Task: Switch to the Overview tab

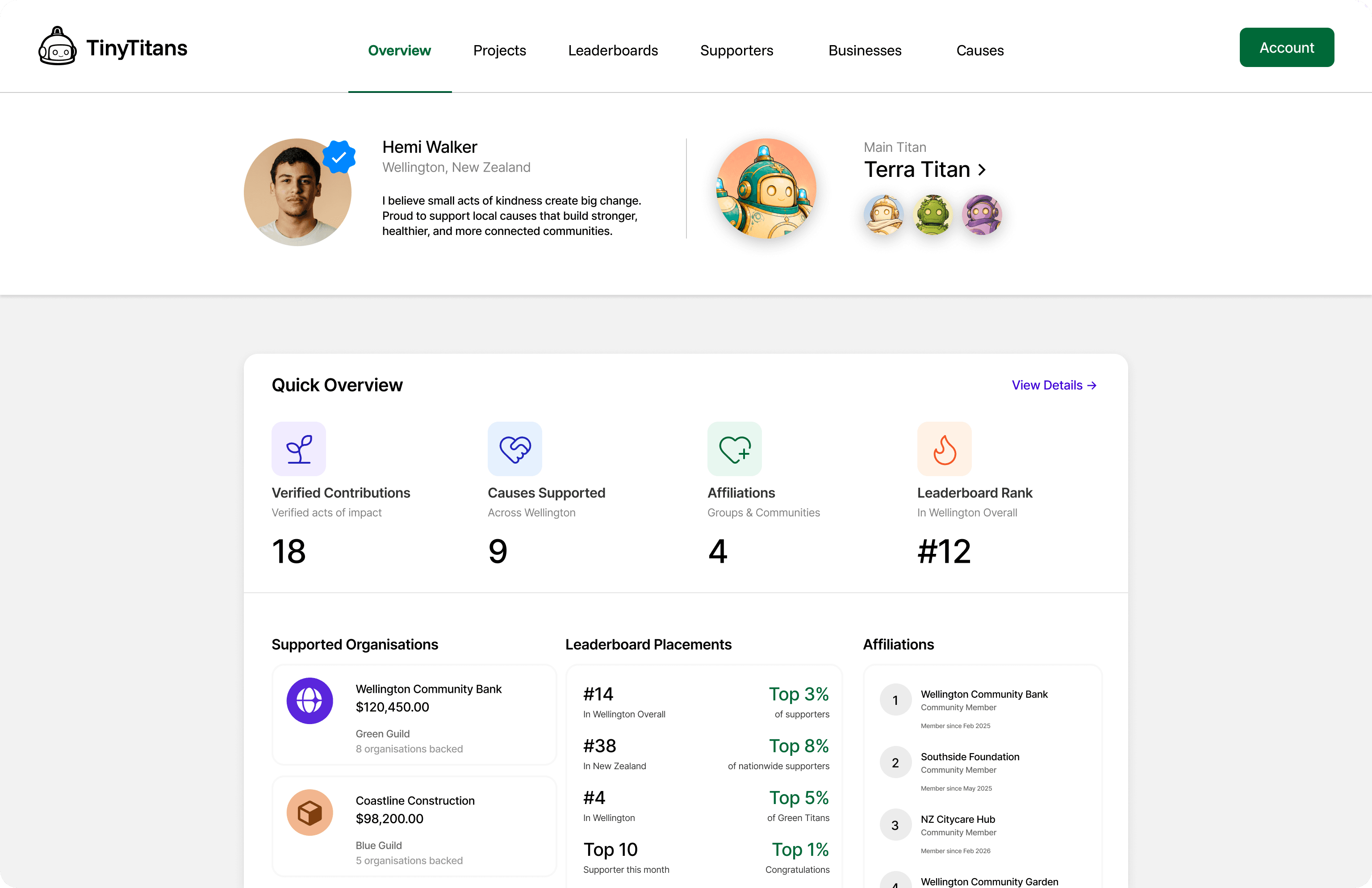Action: click(x=399, y=50)
